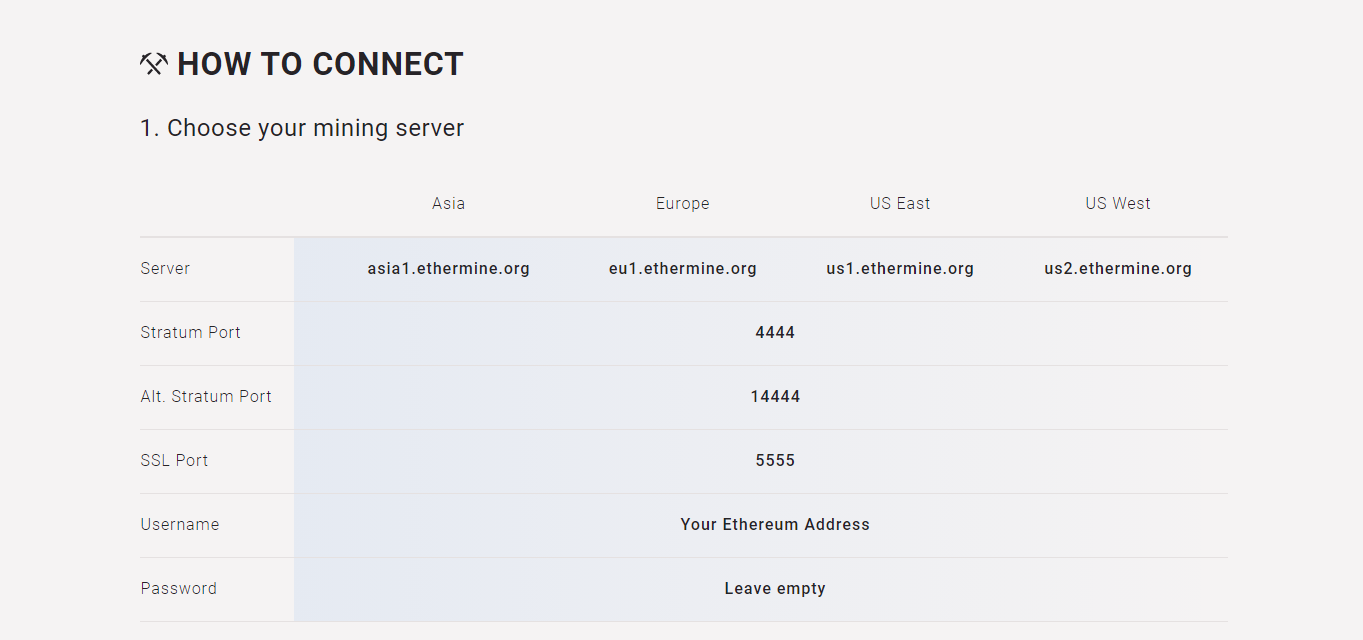Click us1.ethermine.org server address
This screenshot has height=640, width=1363.
(x=899, y=268)
